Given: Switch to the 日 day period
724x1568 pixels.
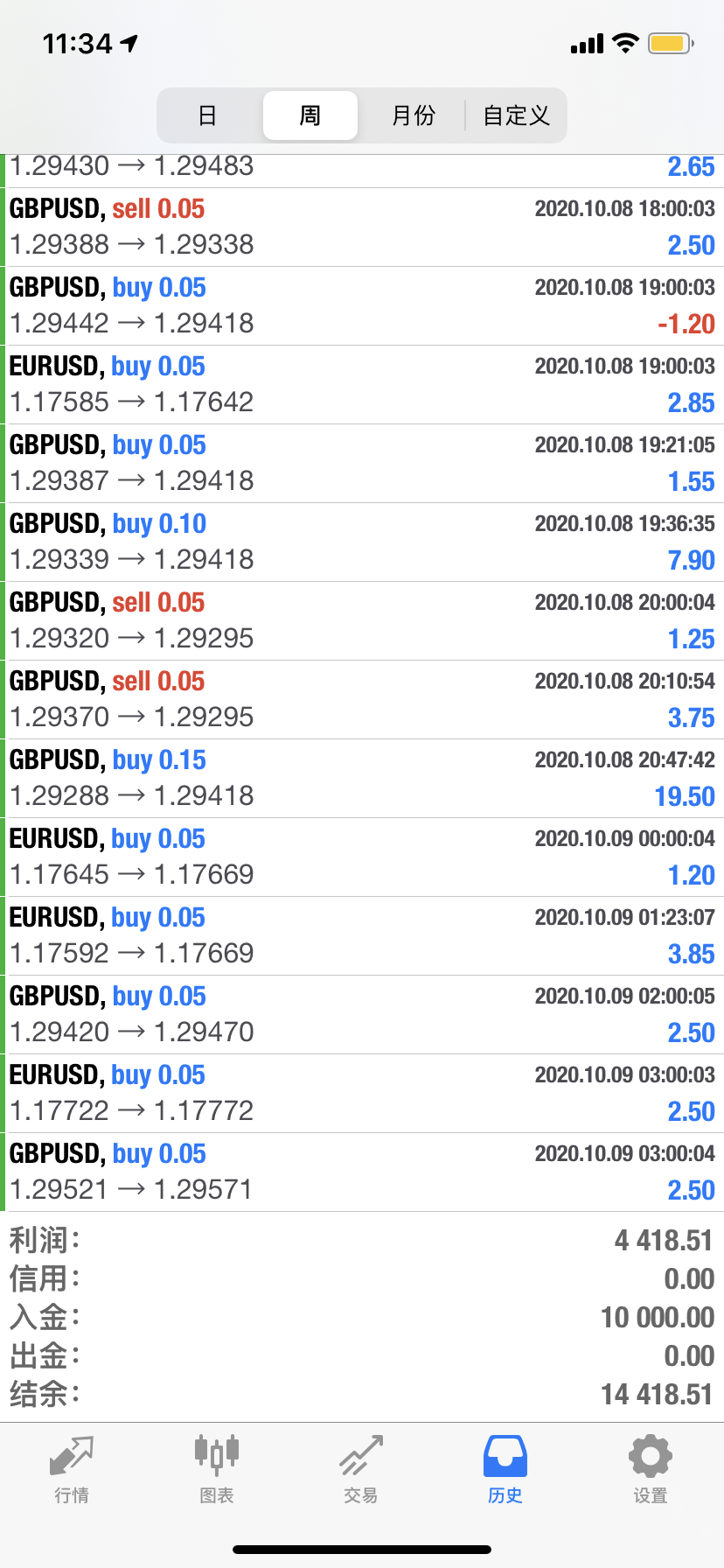Looking at the screenshot, I should point(208,115).
